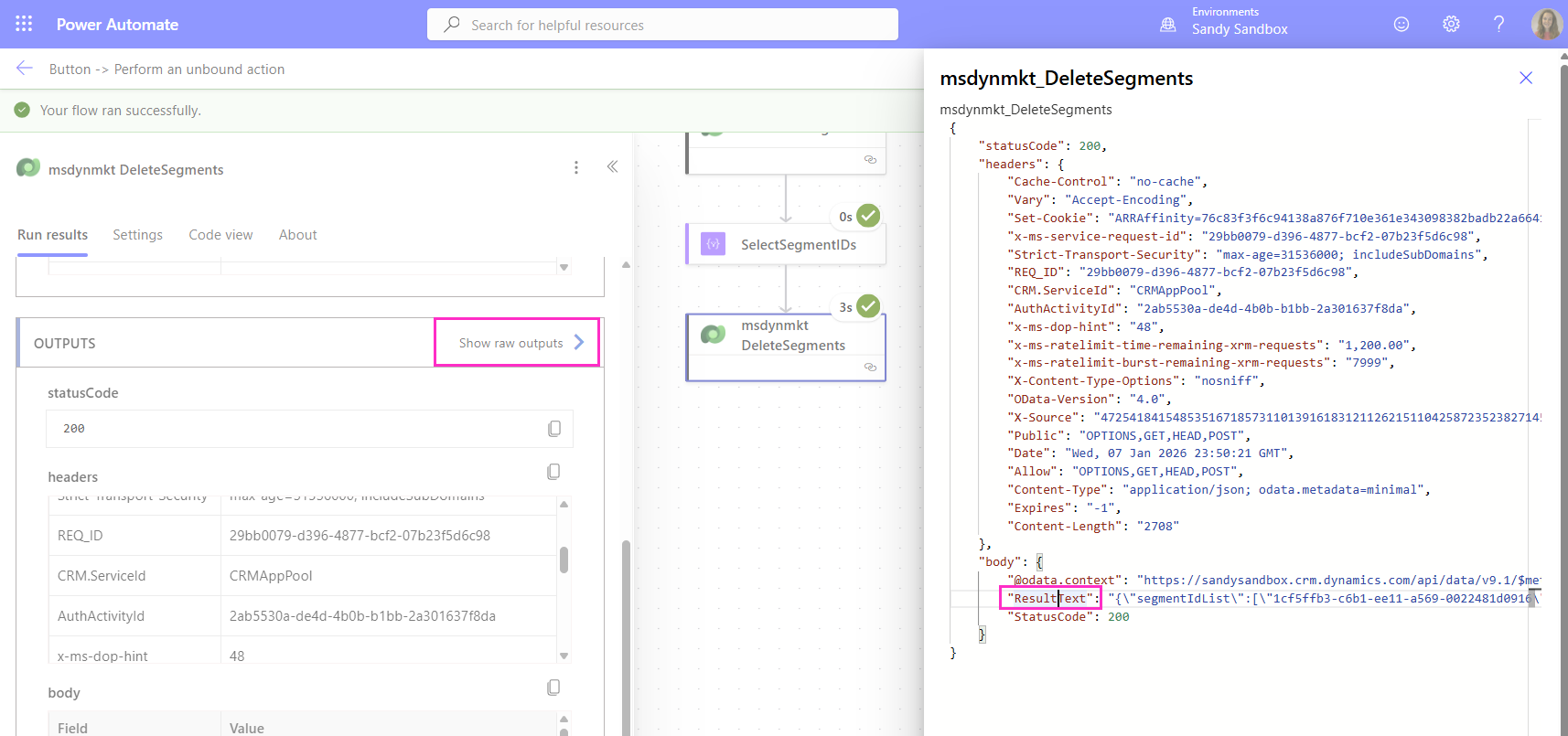Select the msdynmkt DeleteSegments action card
The height and width of the screenshot is (736, 1568).
click(x=786, y=347)
